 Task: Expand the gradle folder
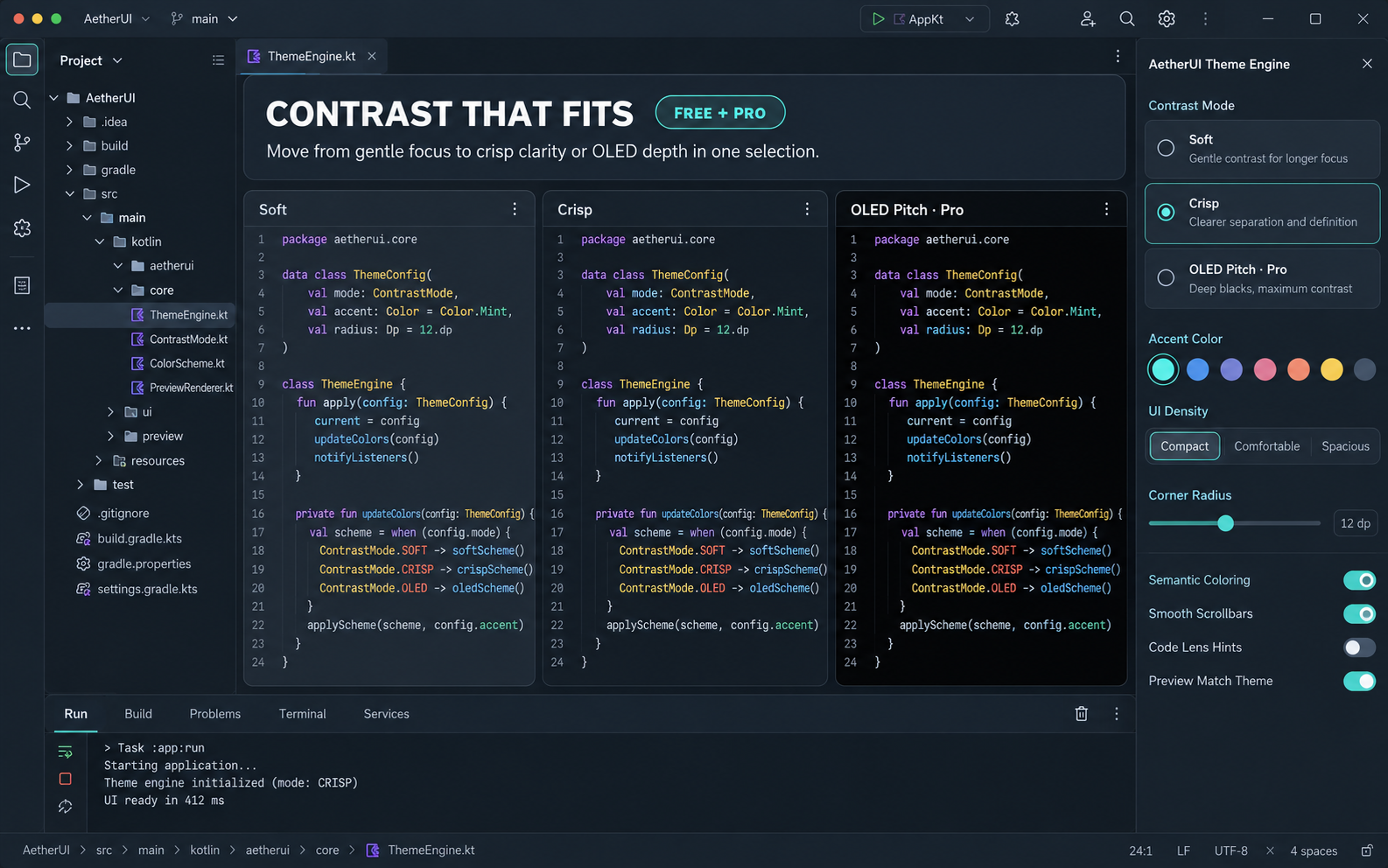point(69,170)
